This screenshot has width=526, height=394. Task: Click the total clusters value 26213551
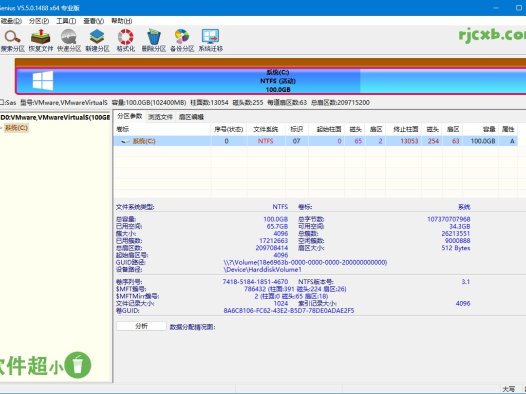(x=456, y=234)
